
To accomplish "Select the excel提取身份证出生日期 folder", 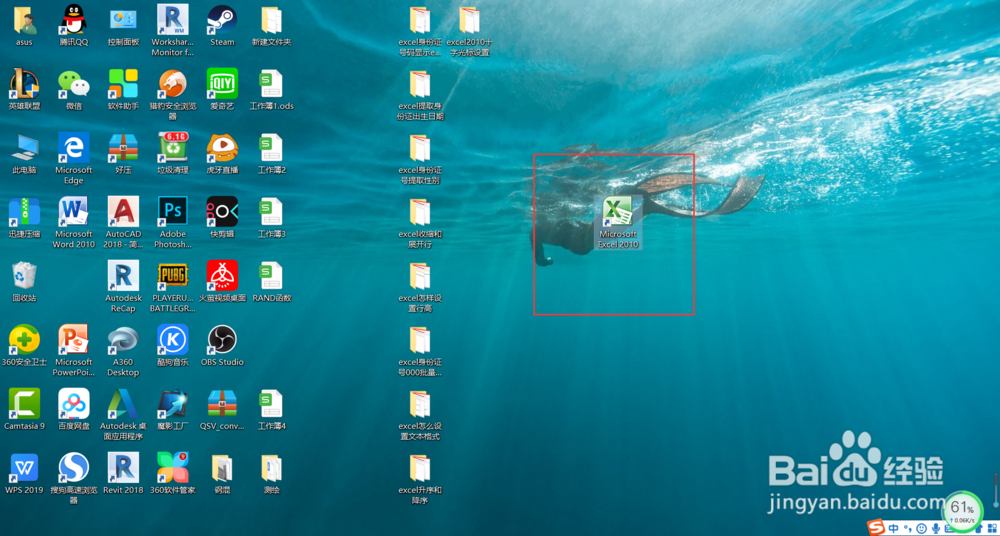I will (420, 94).
